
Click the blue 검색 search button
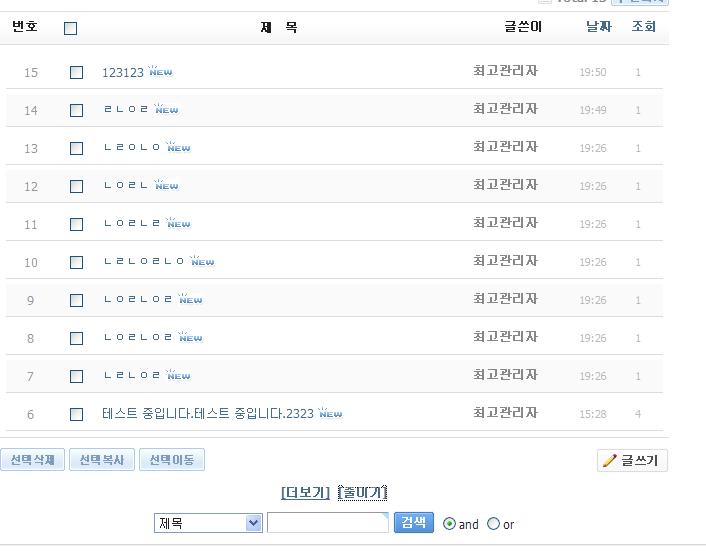pos(414,523)
